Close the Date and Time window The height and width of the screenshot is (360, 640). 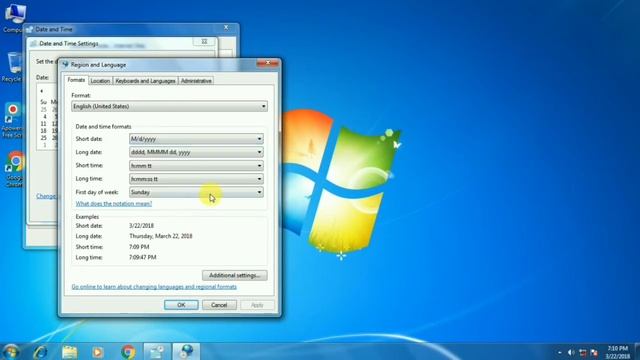(x=226, y=28)
